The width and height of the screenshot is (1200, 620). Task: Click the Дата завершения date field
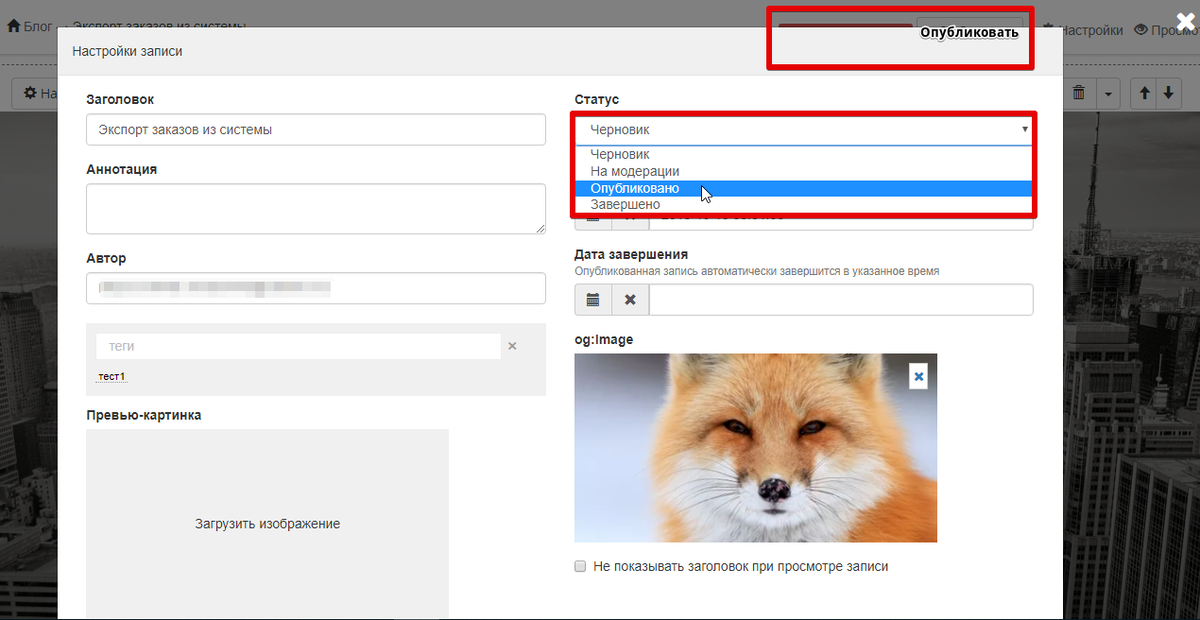point(841,299)
